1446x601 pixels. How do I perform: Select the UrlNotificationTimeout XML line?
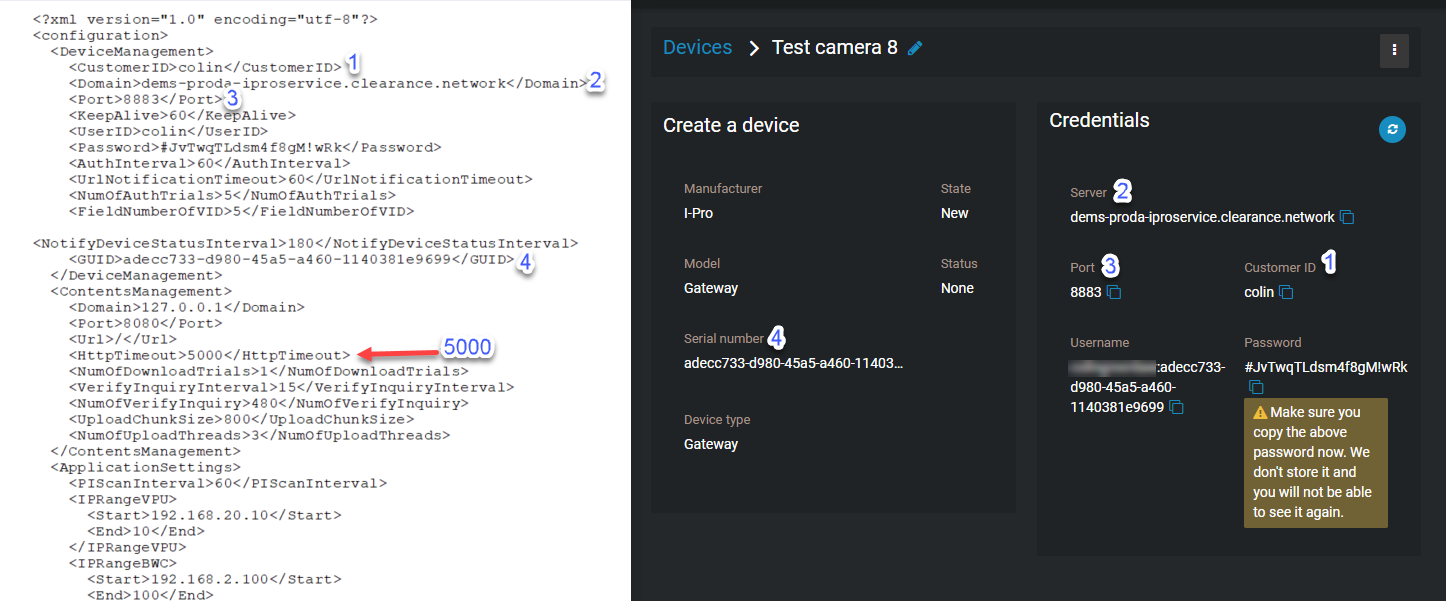coord(301,179)
